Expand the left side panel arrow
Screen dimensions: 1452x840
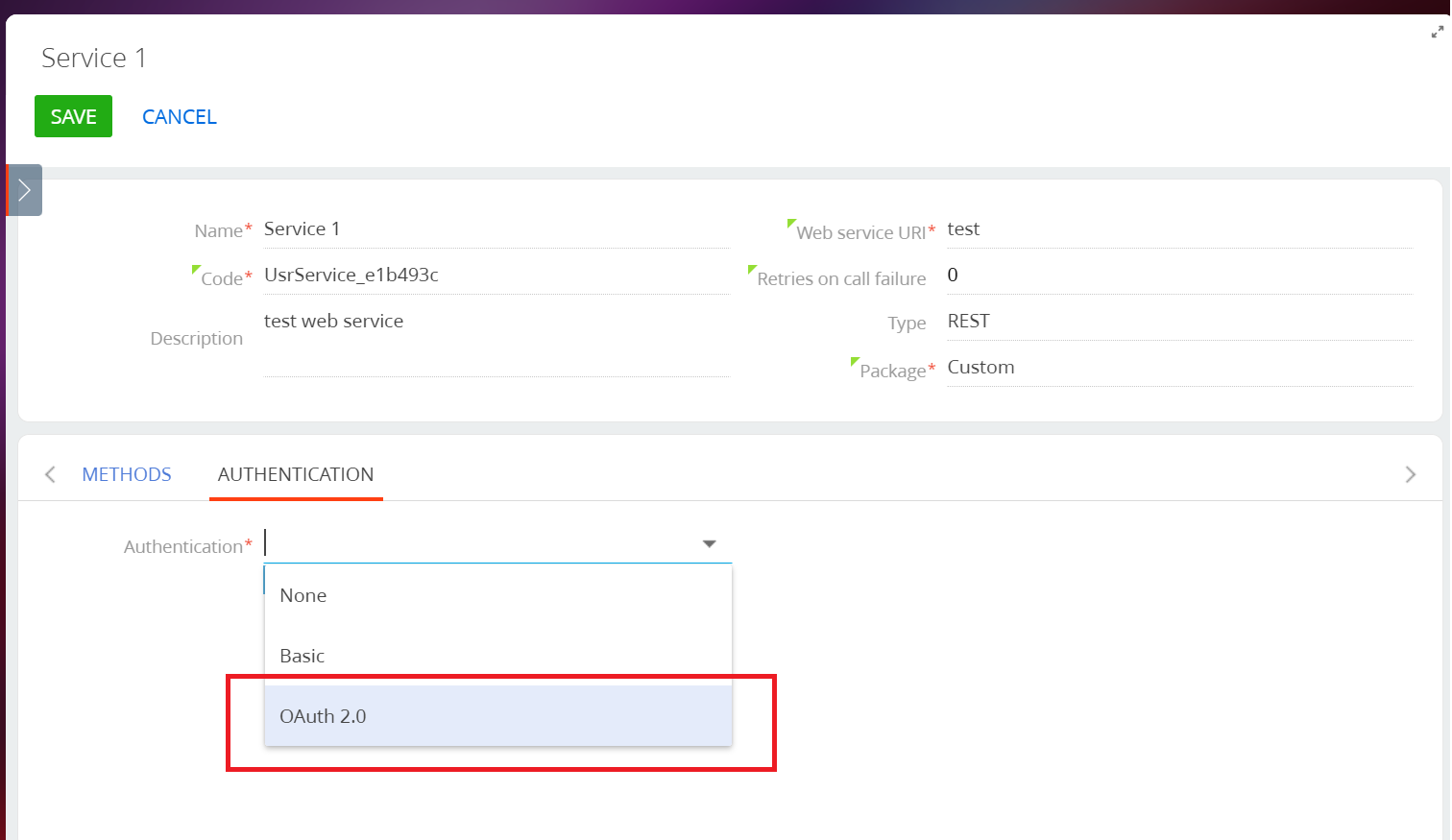[x=24, y=190]
